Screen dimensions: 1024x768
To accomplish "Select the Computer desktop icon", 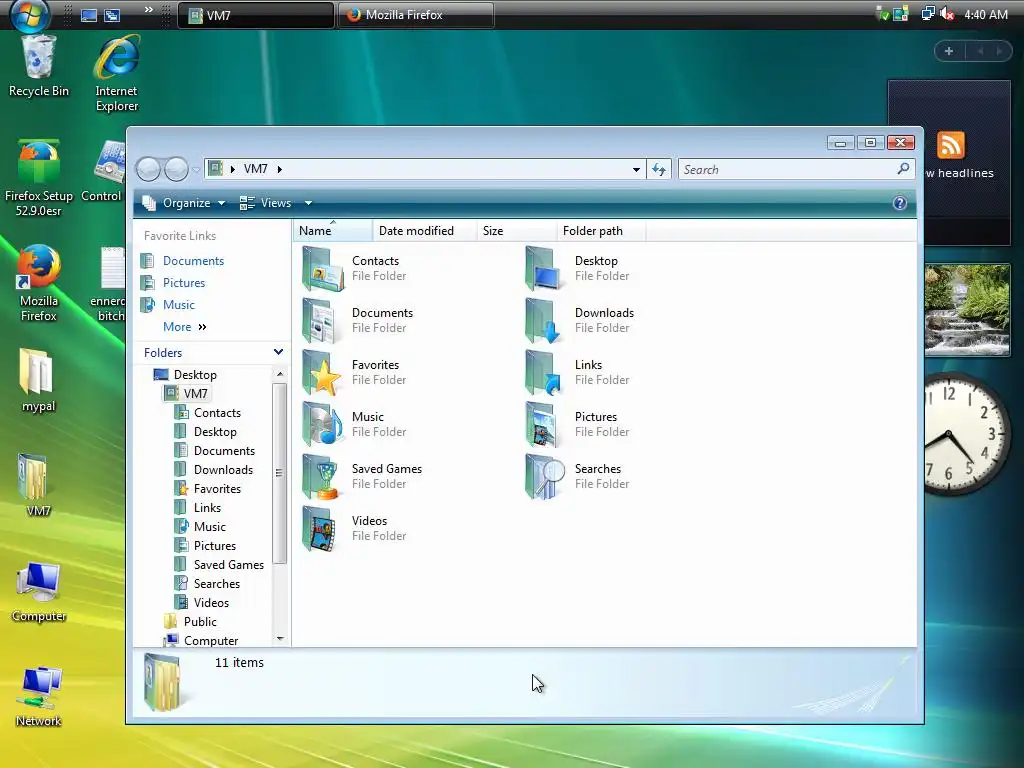I will [x=39, y=591].
